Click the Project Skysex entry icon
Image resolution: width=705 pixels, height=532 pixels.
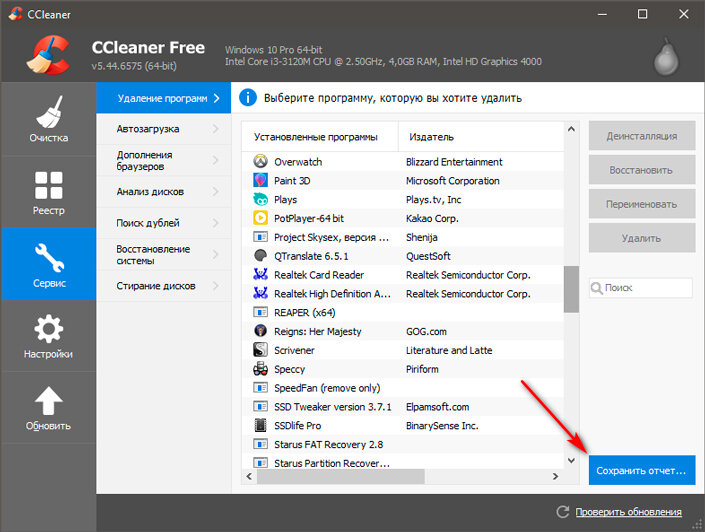[260, 237]
